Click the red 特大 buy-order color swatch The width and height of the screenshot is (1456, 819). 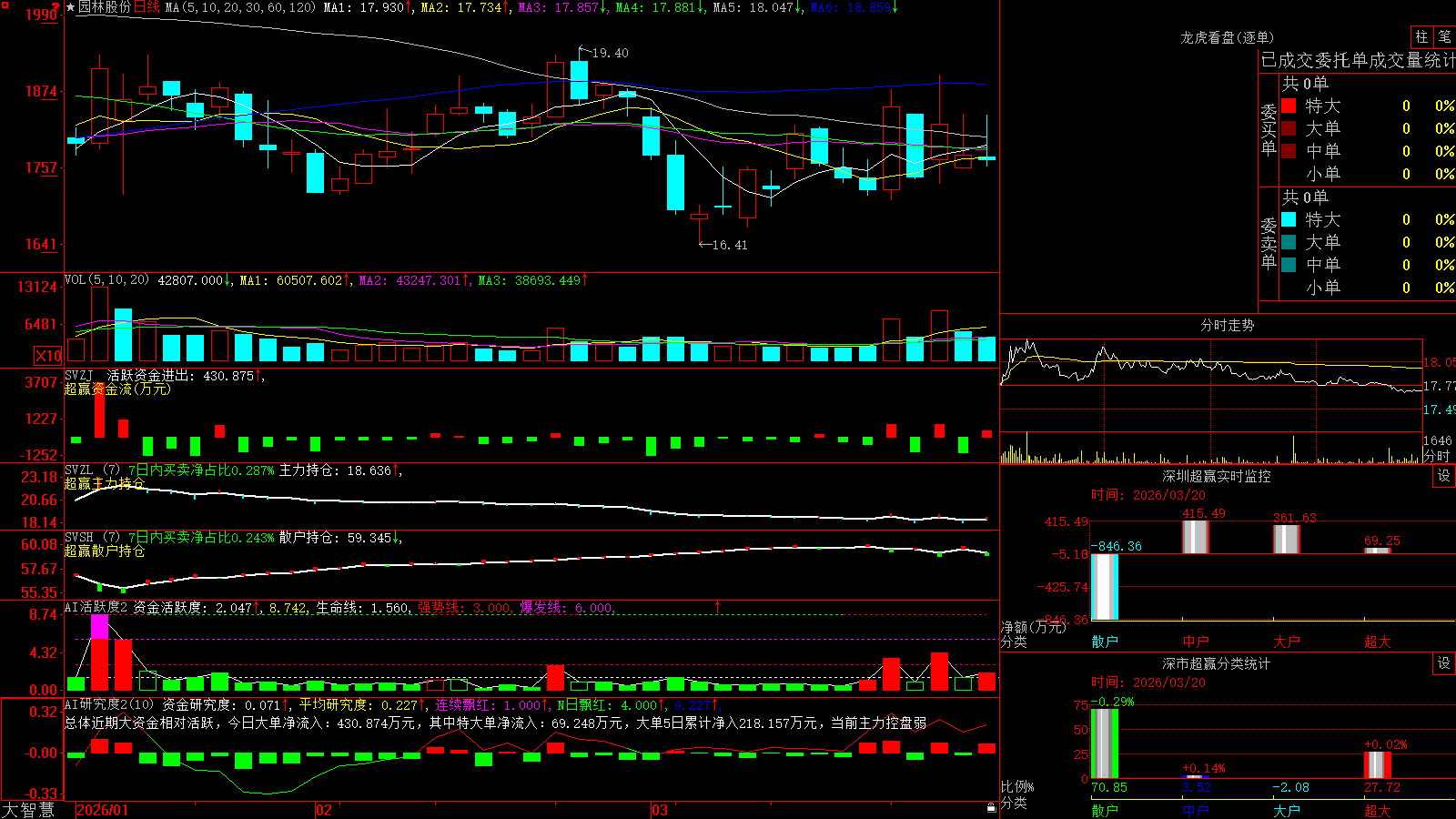coord(1289,106)
